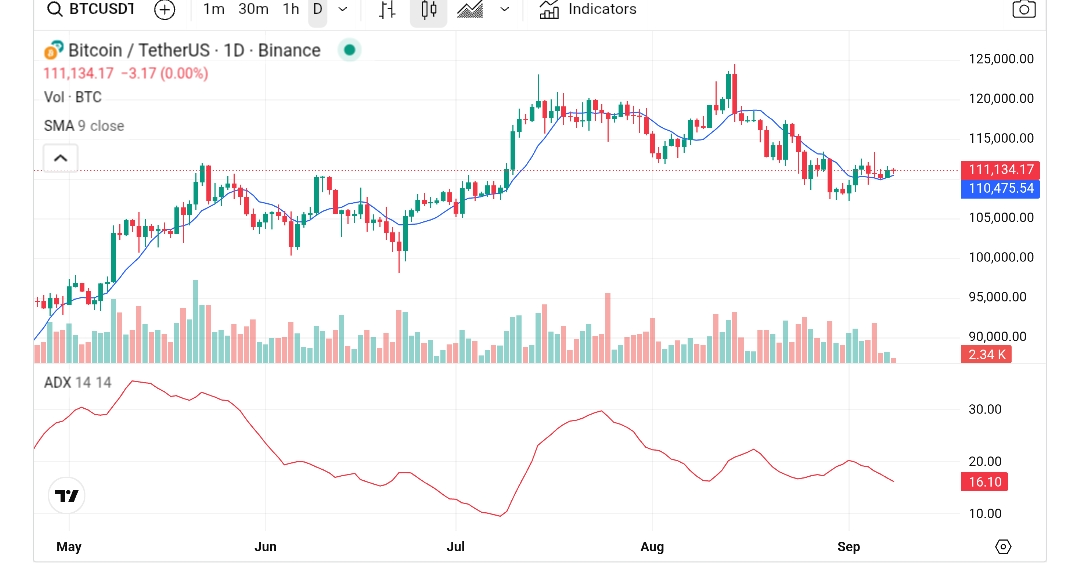Click the TradingView logo on chart

pos(67,495)
